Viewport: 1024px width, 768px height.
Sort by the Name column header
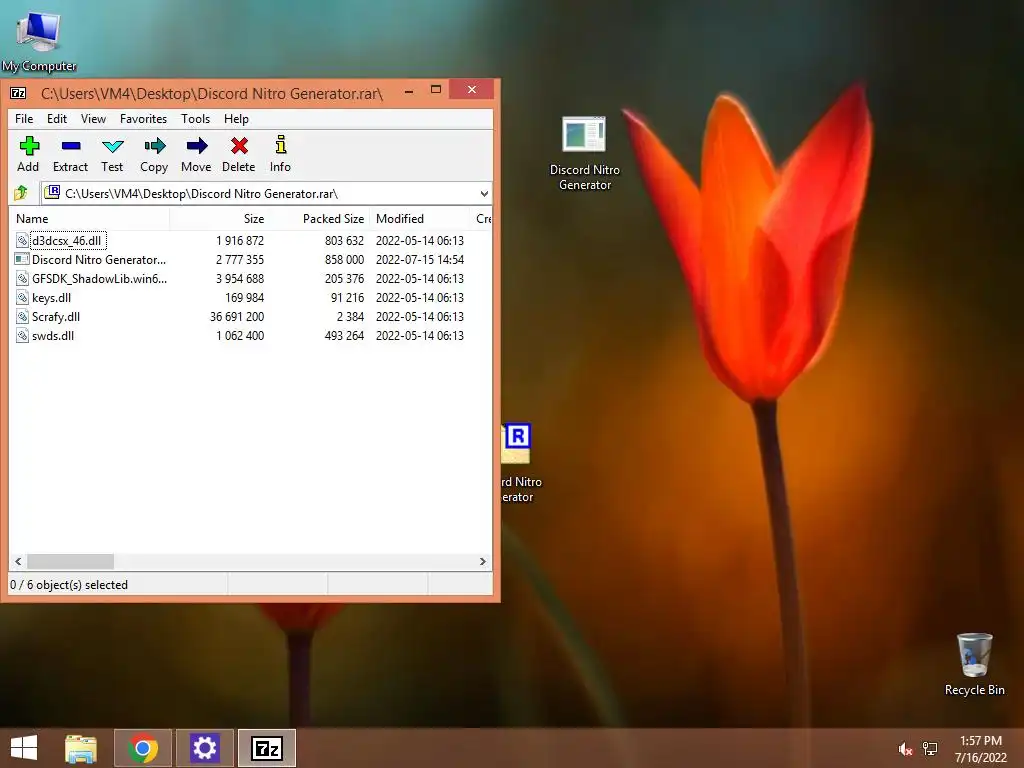pyautogui.click(x=89, y=219)
